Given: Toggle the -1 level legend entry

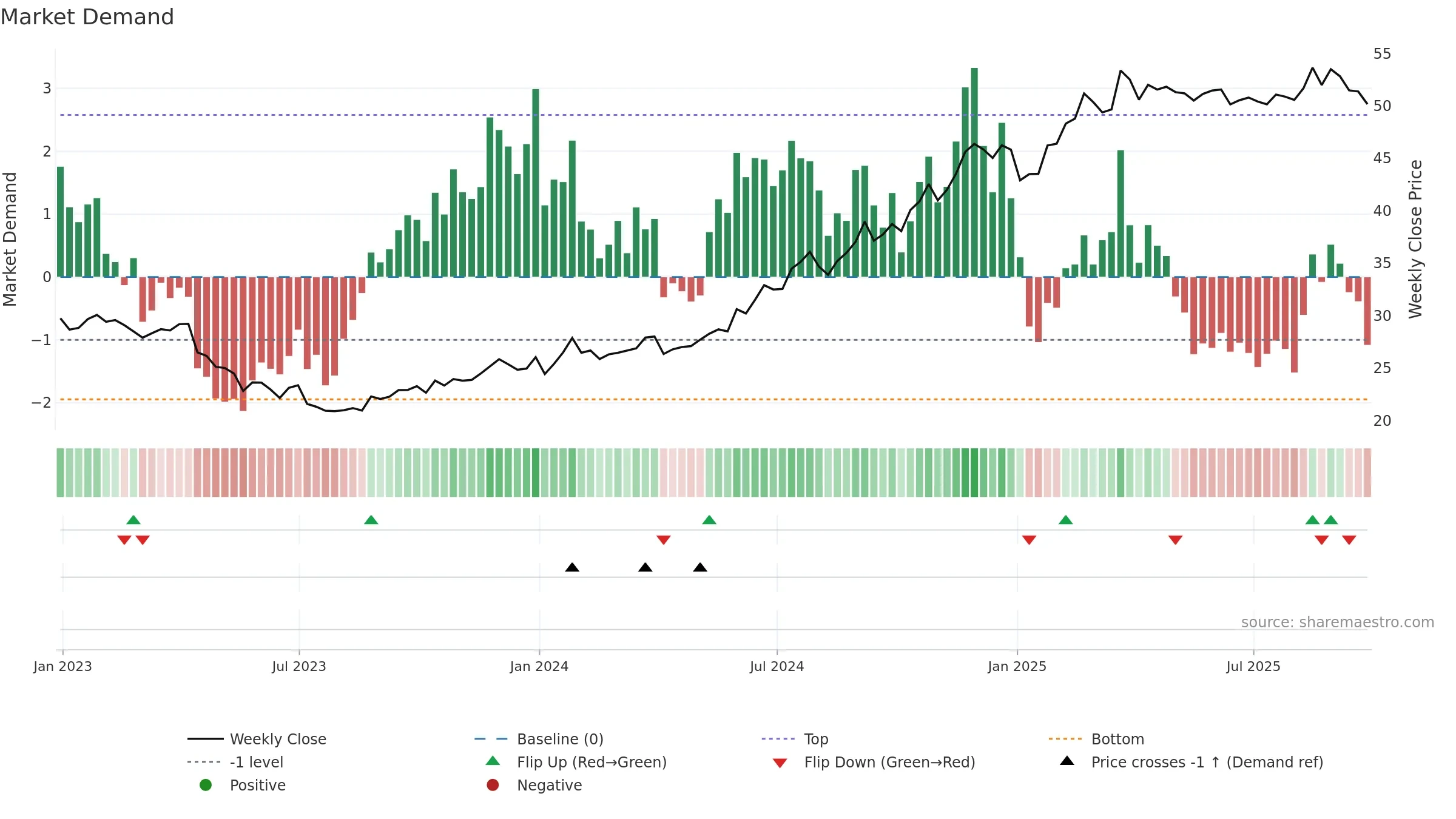Looking at the screenshot, I should click(x=235, y=762).
